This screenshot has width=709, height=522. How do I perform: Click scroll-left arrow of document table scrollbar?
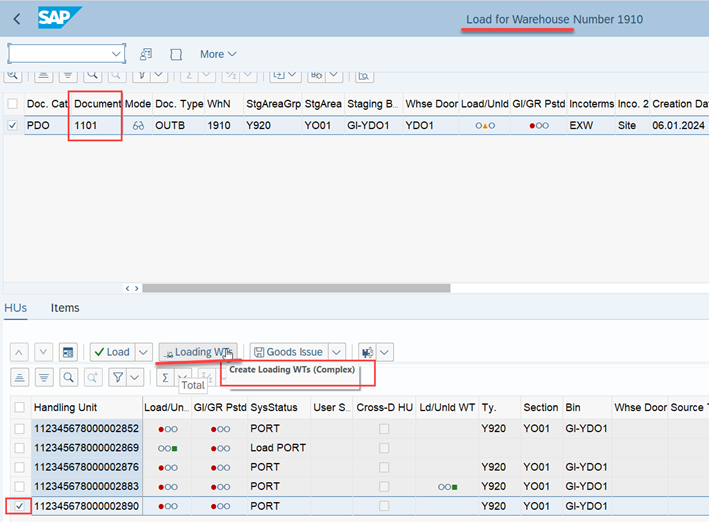(128, 288)
